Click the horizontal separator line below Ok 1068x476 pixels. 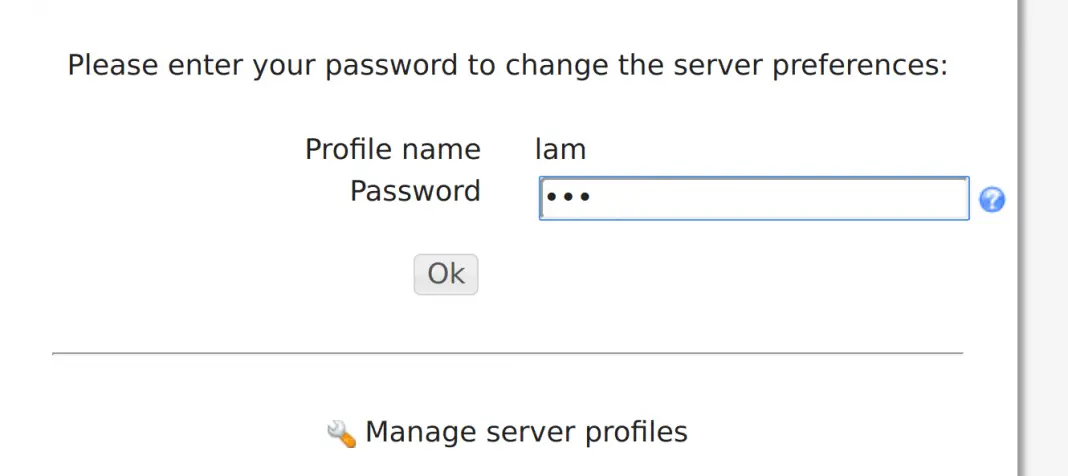pos(507,353)
